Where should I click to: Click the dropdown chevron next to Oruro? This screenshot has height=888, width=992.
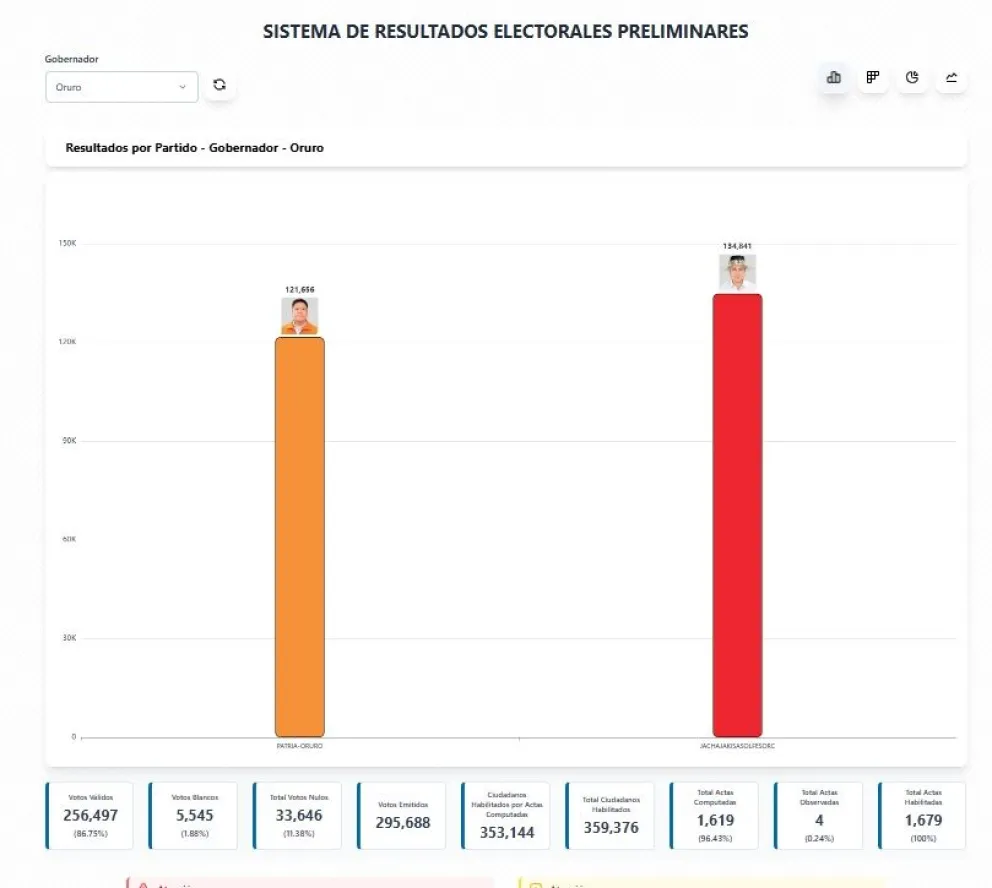click(183, 87)
